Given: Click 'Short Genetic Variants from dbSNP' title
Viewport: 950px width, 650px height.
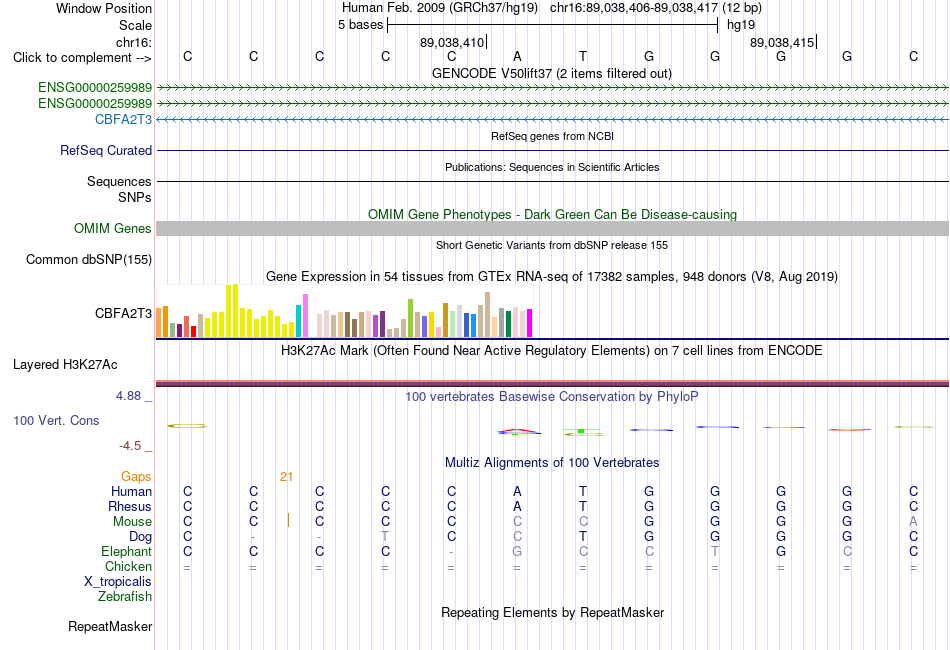Looking at the screenshot, I should click(x=552, y=245).
